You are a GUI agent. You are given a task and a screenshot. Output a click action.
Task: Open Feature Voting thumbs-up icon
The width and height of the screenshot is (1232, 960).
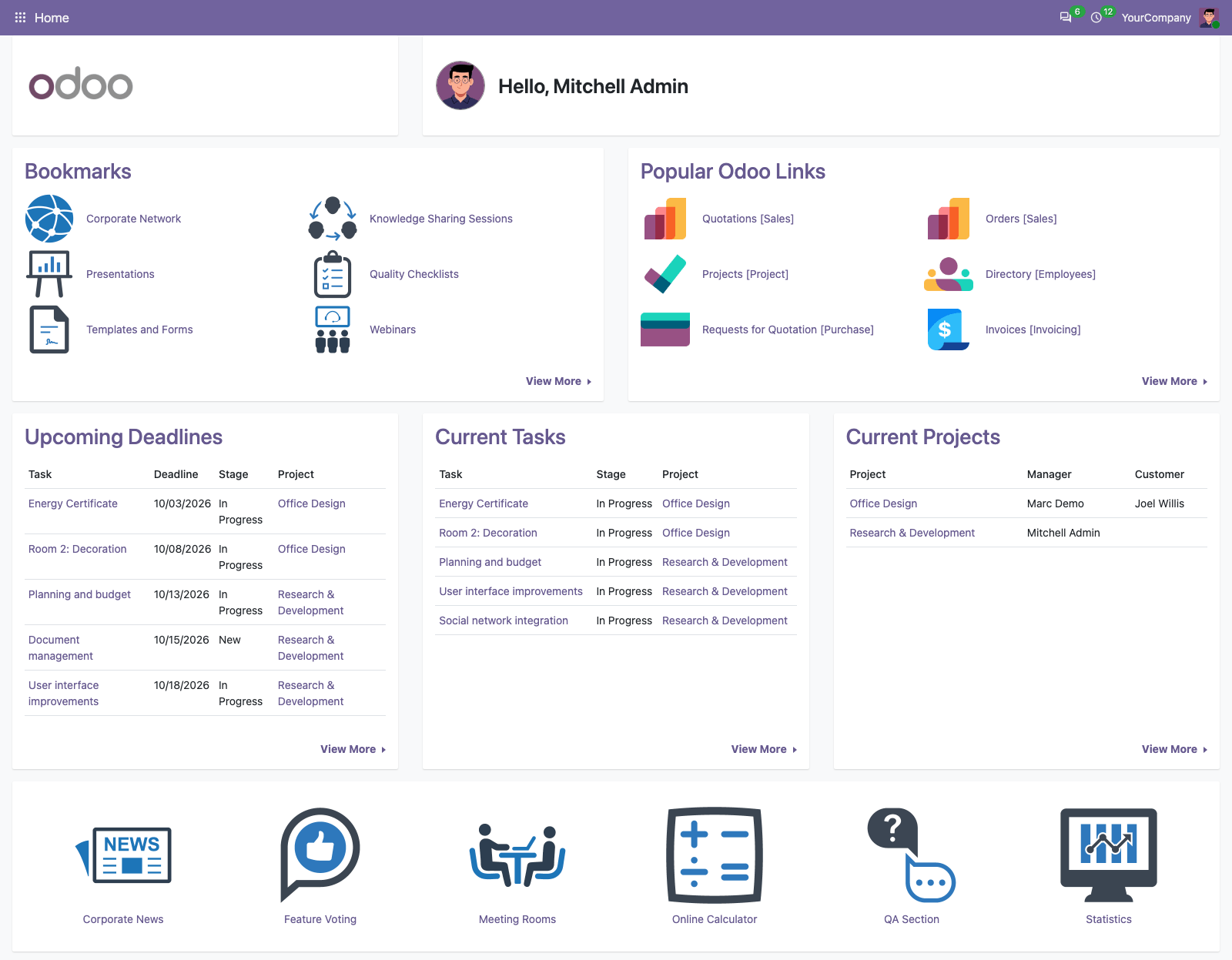(320, 855)
